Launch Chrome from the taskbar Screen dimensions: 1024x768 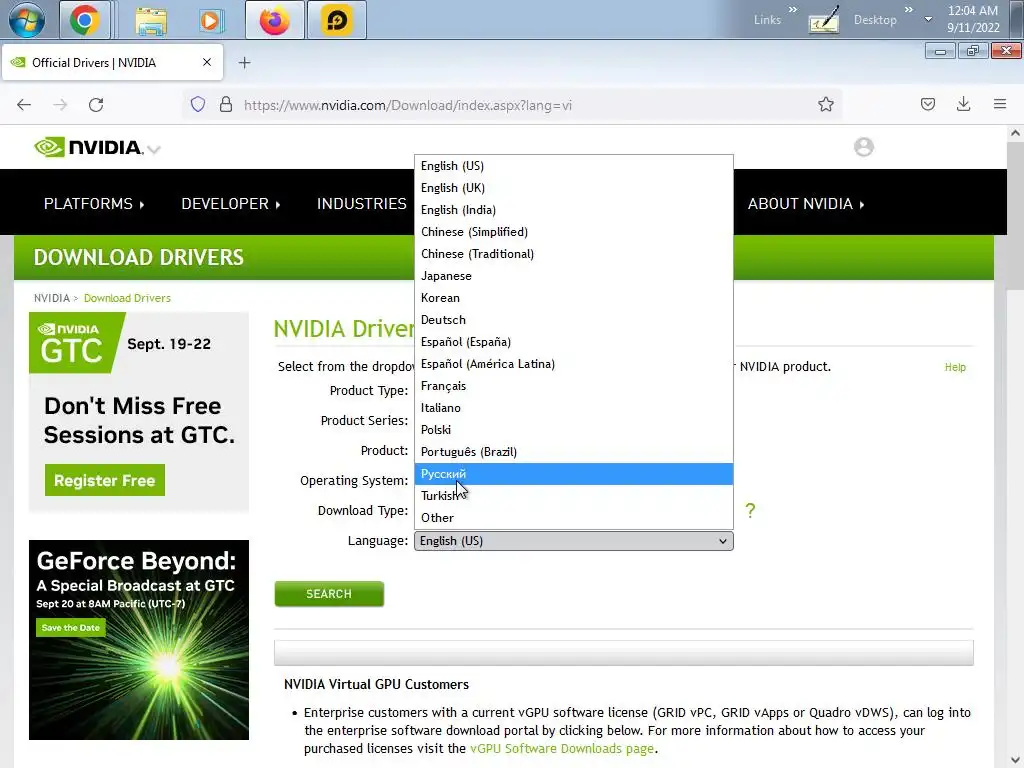(x=84, y=20)
